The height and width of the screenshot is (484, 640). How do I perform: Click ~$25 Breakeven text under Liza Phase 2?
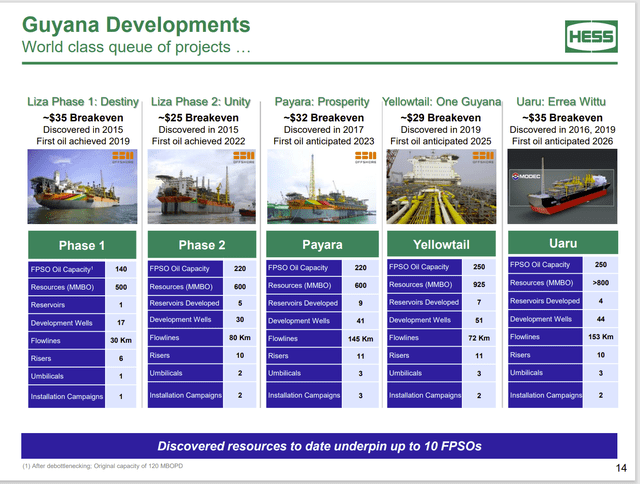198,118
